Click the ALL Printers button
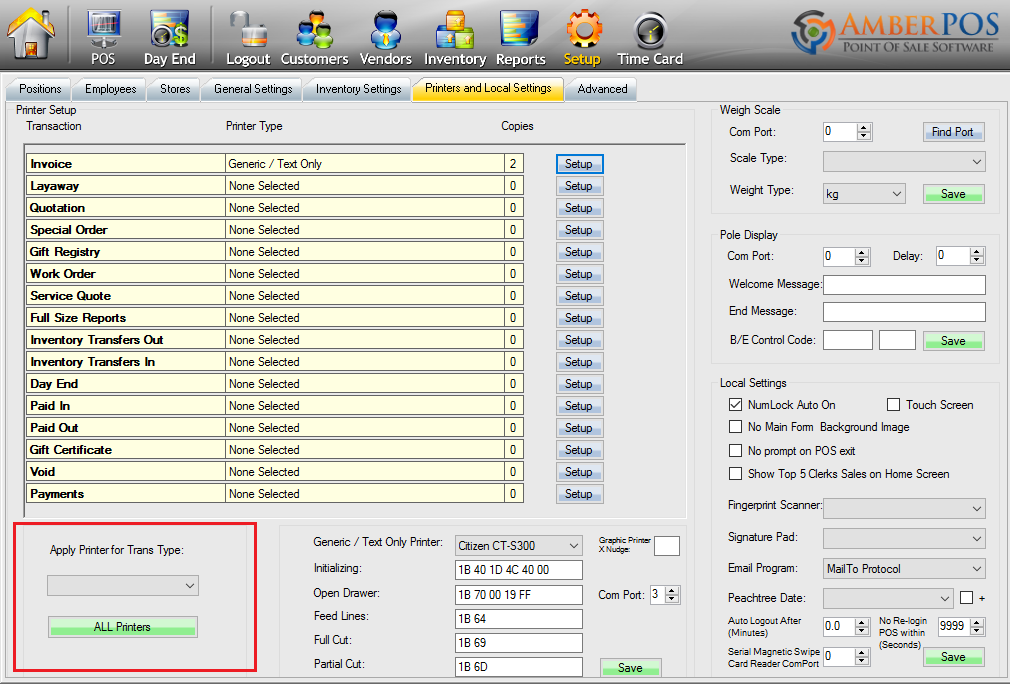The height and width of the screenshot is (684, 1010). (122, 627)
